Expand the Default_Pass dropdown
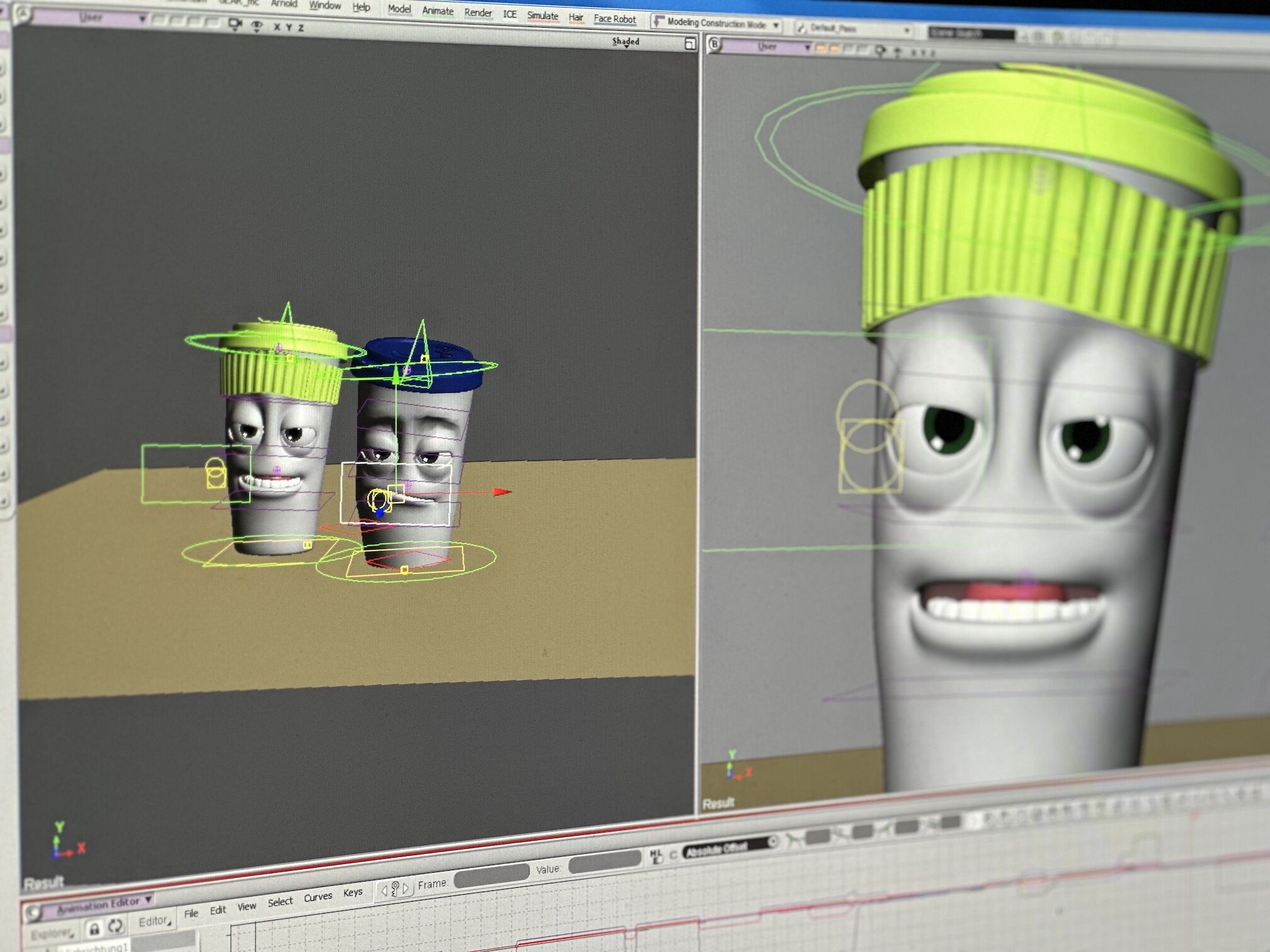Viewport: 1270px width, 952px height. (907, 30)
